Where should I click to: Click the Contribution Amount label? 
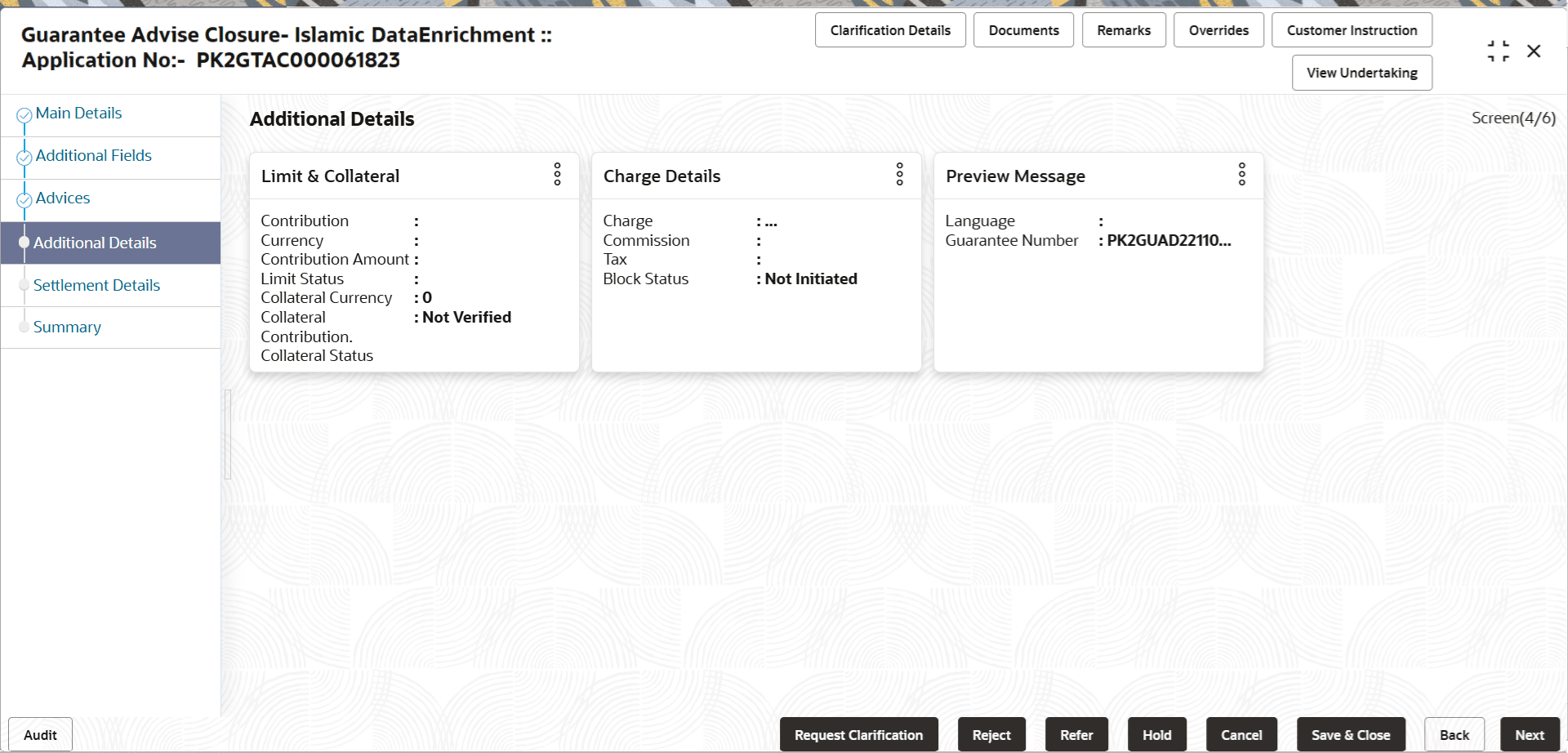335,260
